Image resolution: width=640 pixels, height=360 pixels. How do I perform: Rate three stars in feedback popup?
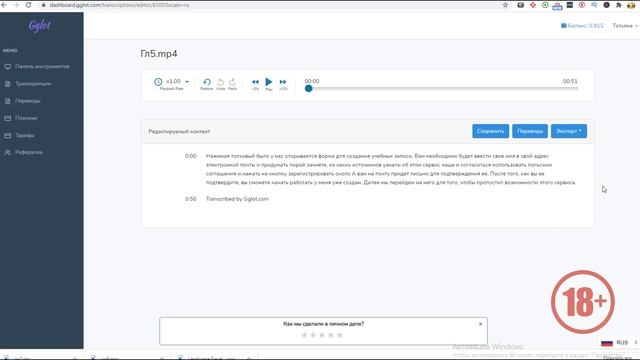coord(322,335)
